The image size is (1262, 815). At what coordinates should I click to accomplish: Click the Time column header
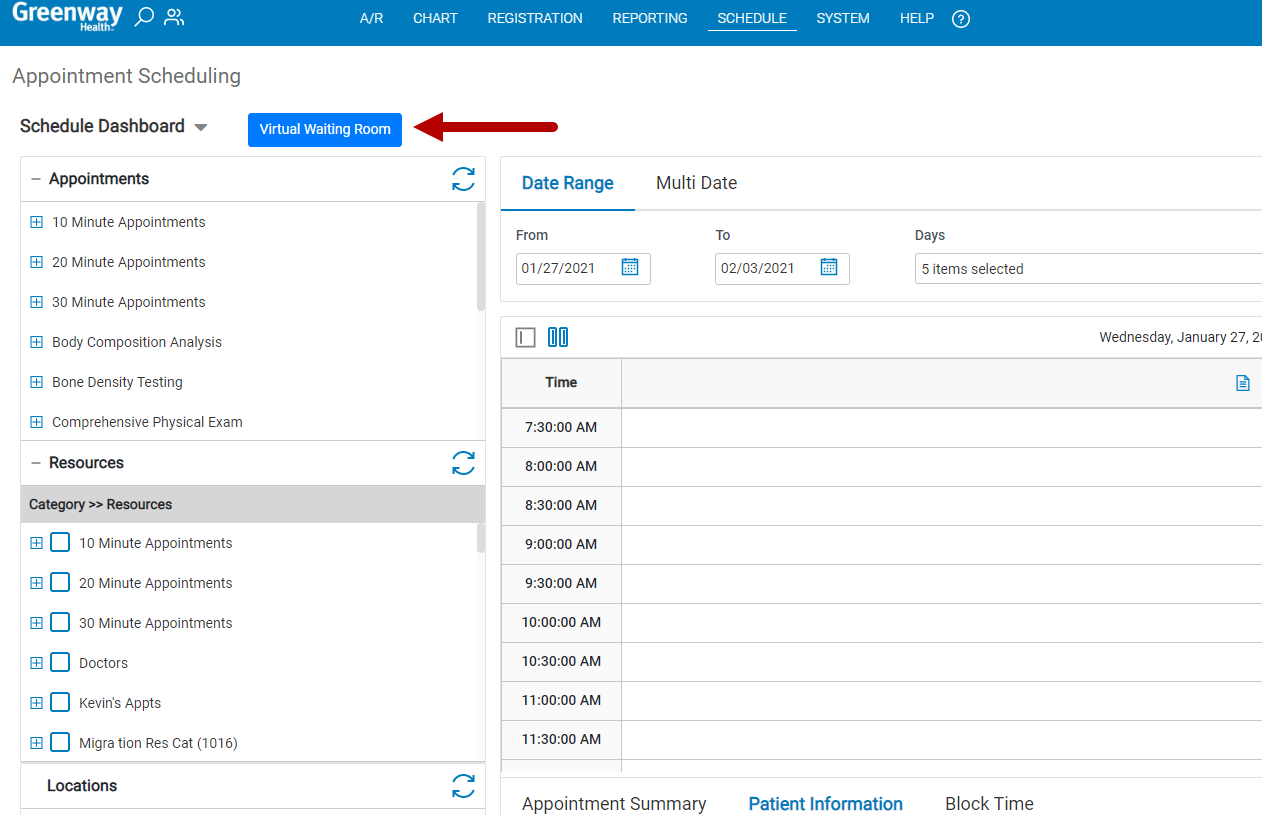click(561, 383)
